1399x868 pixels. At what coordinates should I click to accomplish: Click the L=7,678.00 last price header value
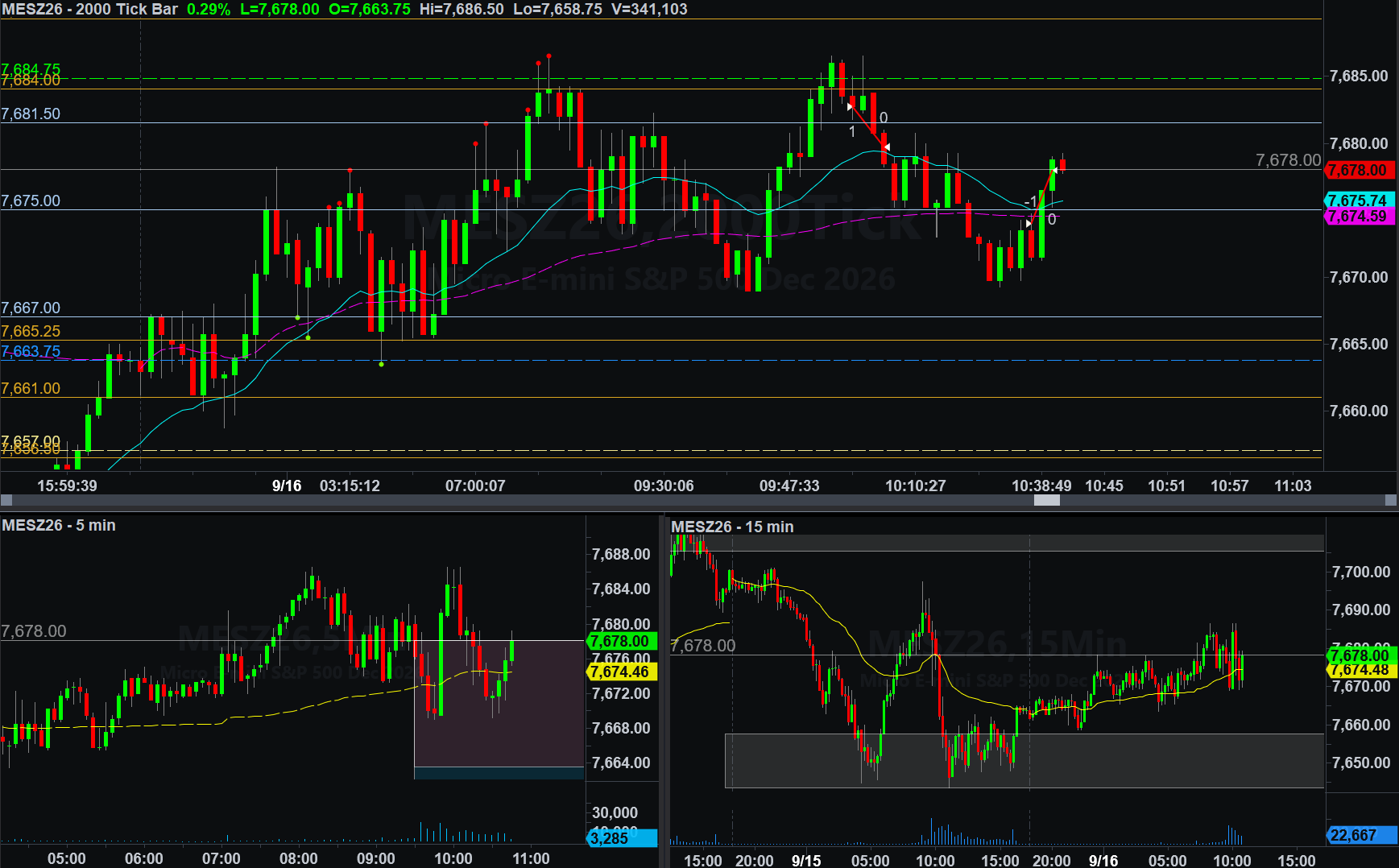pos(279,10)
